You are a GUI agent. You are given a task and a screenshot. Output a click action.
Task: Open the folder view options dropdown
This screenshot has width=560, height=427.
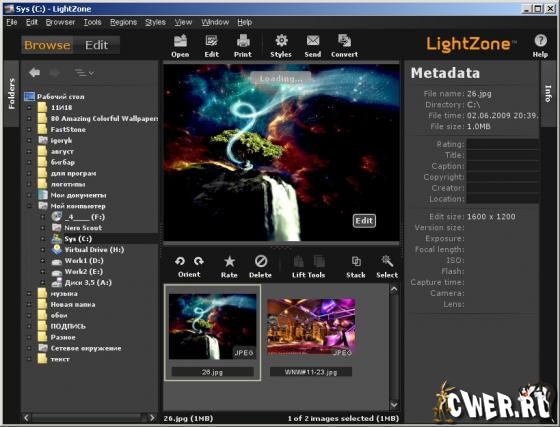[x=84, y=73]
